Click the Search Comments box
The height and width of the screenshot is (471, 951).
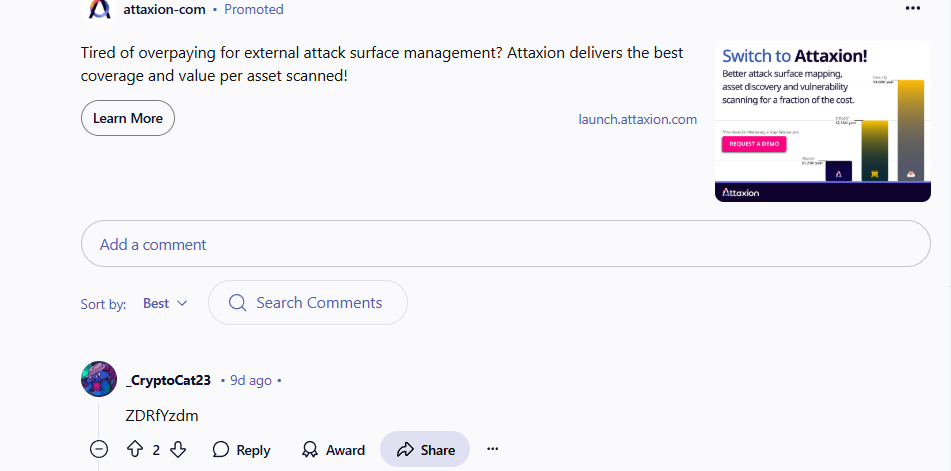308,303
